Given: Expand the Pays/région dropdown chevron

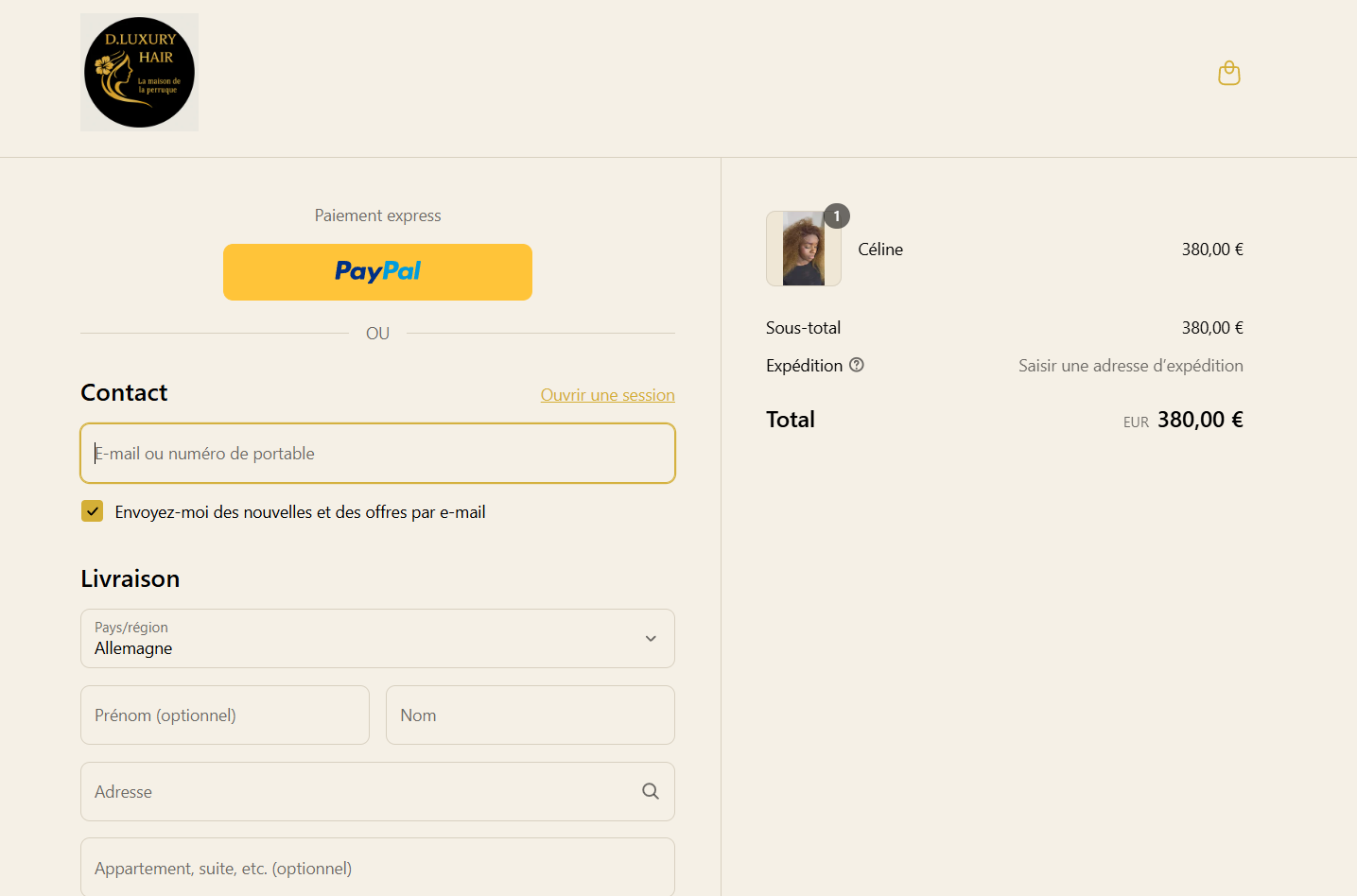Looking at the screenshot, I should (651, 639).
